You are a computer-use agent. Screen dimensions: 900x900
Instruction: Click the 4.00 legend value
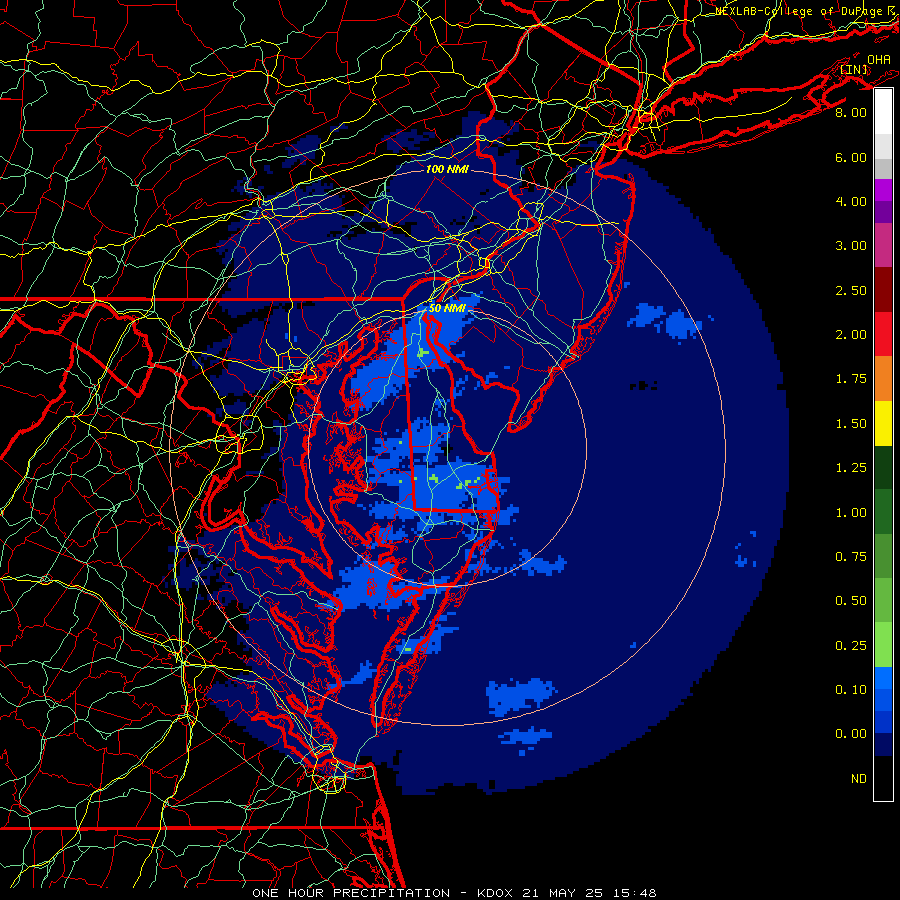tap(851, 201)
